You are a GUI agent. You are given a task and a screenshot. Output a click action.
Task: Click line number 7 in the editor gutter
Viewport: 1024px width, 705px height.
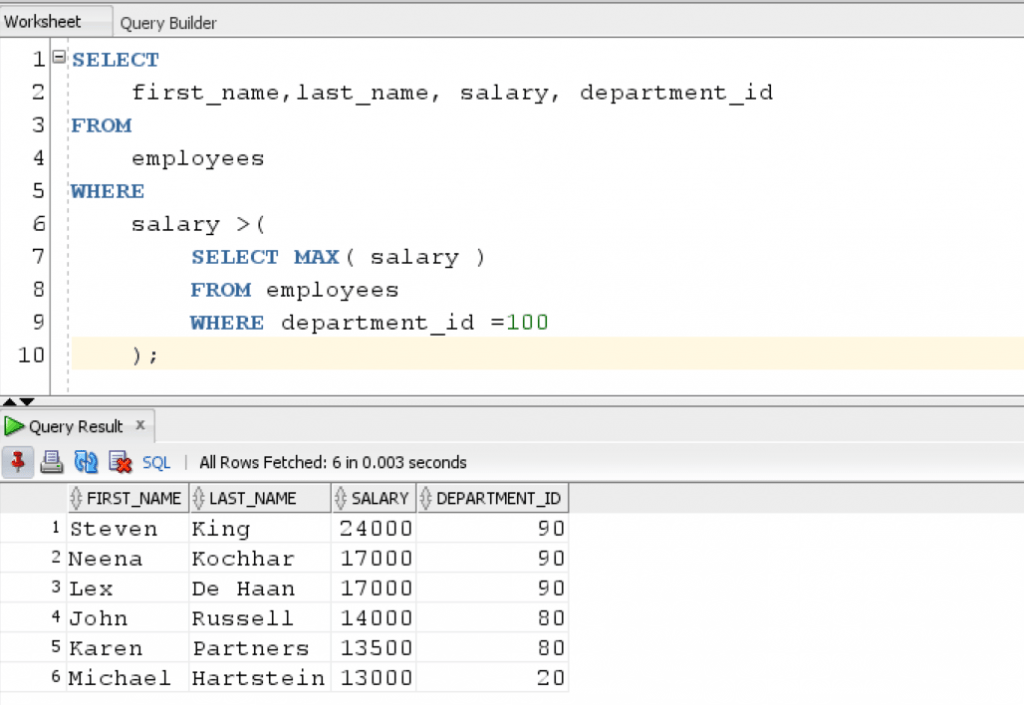(x=37, y=257)
